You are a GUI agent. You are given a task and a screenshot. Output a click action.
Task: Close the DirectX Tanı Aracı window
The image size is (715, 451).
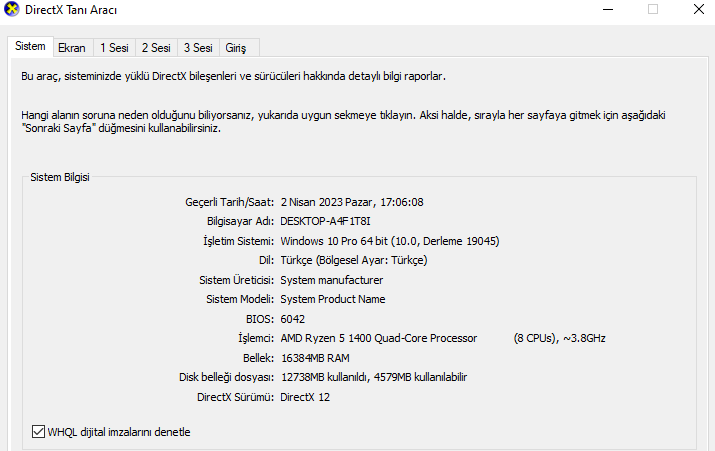(697, 10)
